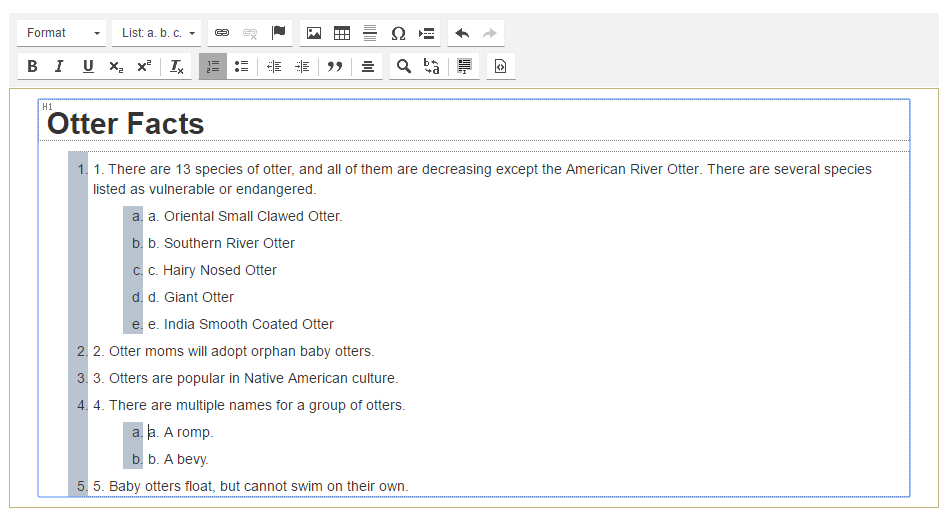This screenshot has height=522, width=951.
Task: Click the Unlink icon
Action: [x=250, y=33]
